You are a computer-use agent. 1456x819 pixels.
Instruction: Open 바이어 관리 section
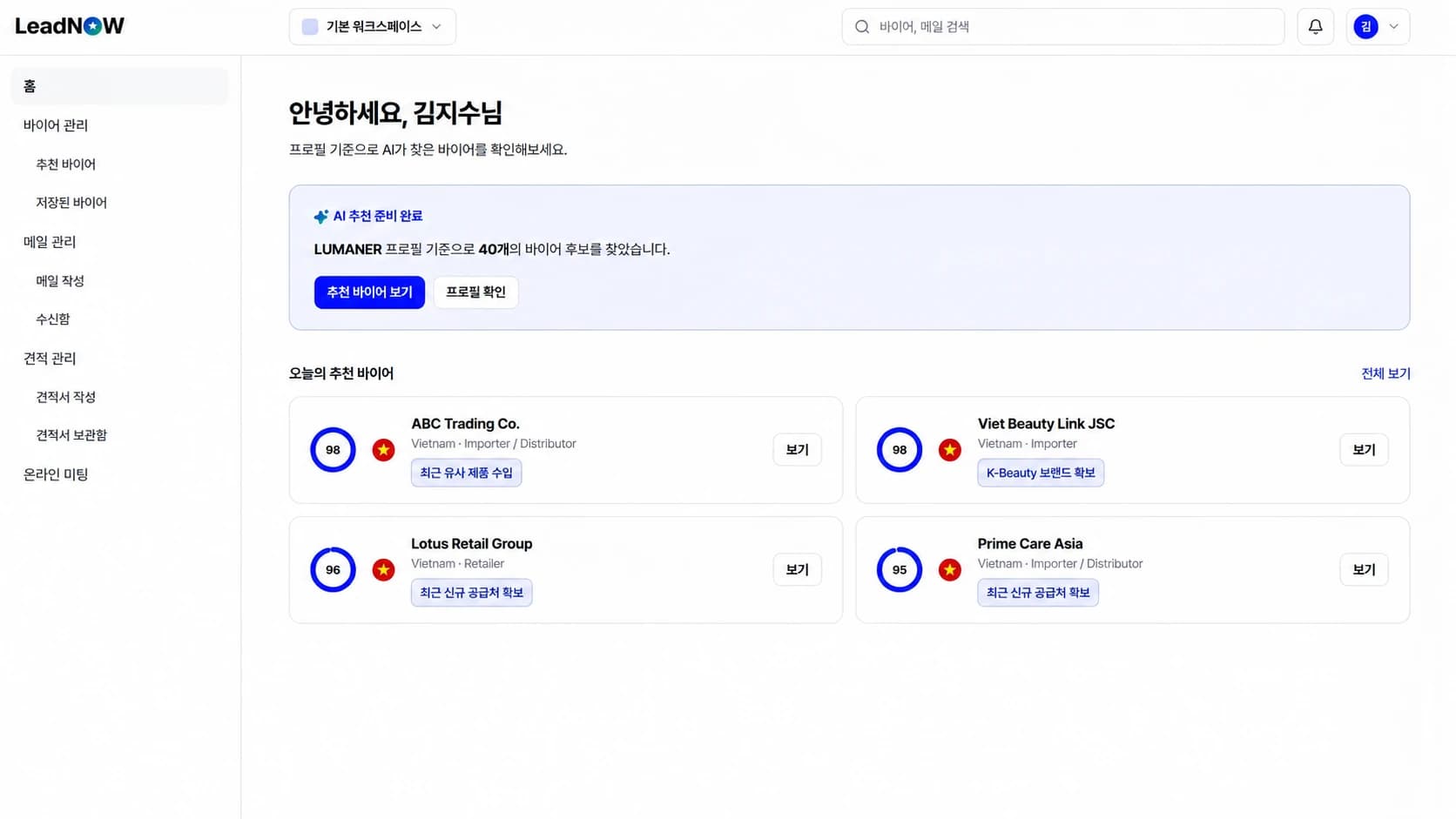click(56, 125)
